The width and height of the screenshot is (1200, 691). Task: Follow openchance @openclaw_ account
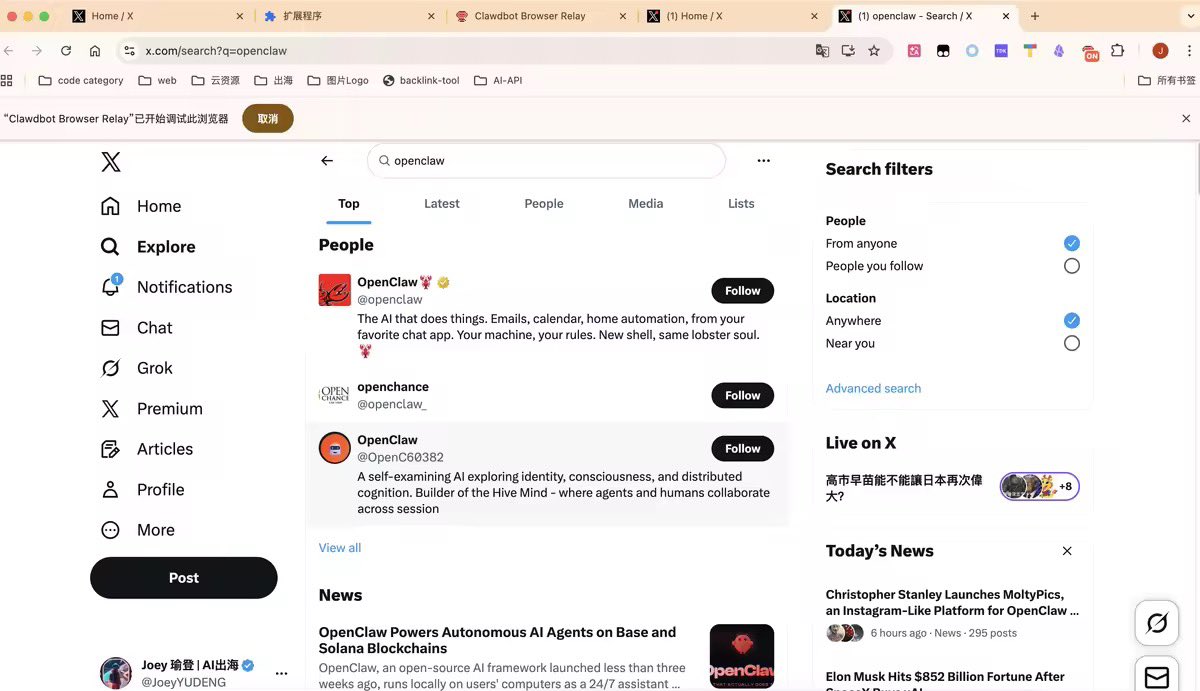click(x=743, y=395)
